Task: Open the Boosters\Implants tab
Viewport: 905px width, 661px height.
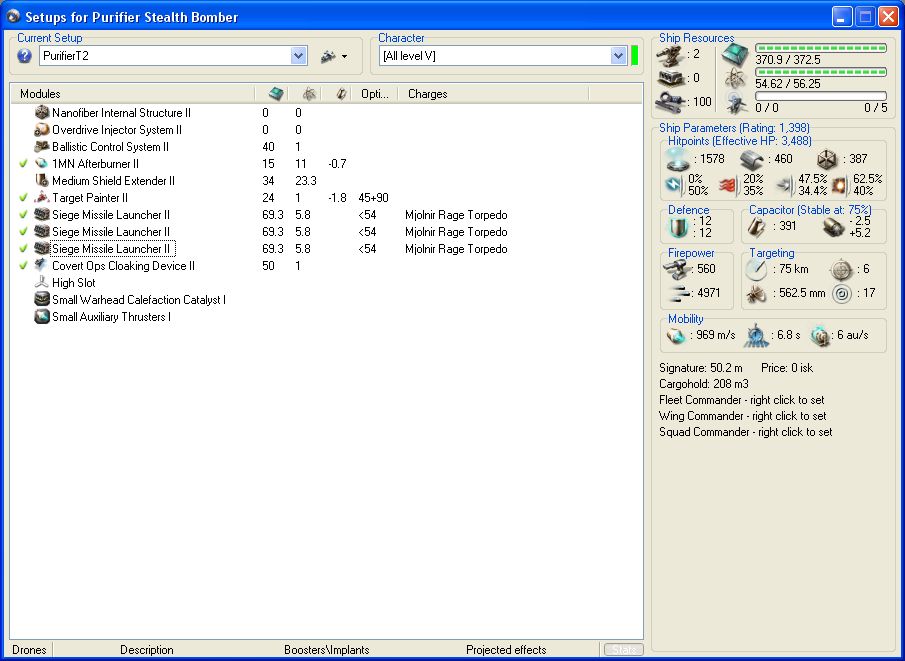Action: 326,650
